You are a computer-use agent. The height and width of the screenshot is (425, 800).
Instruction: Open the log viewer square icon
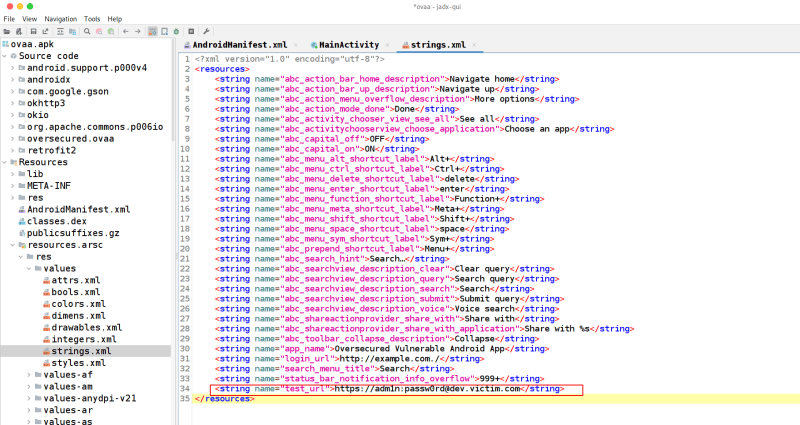click(191, 32)
